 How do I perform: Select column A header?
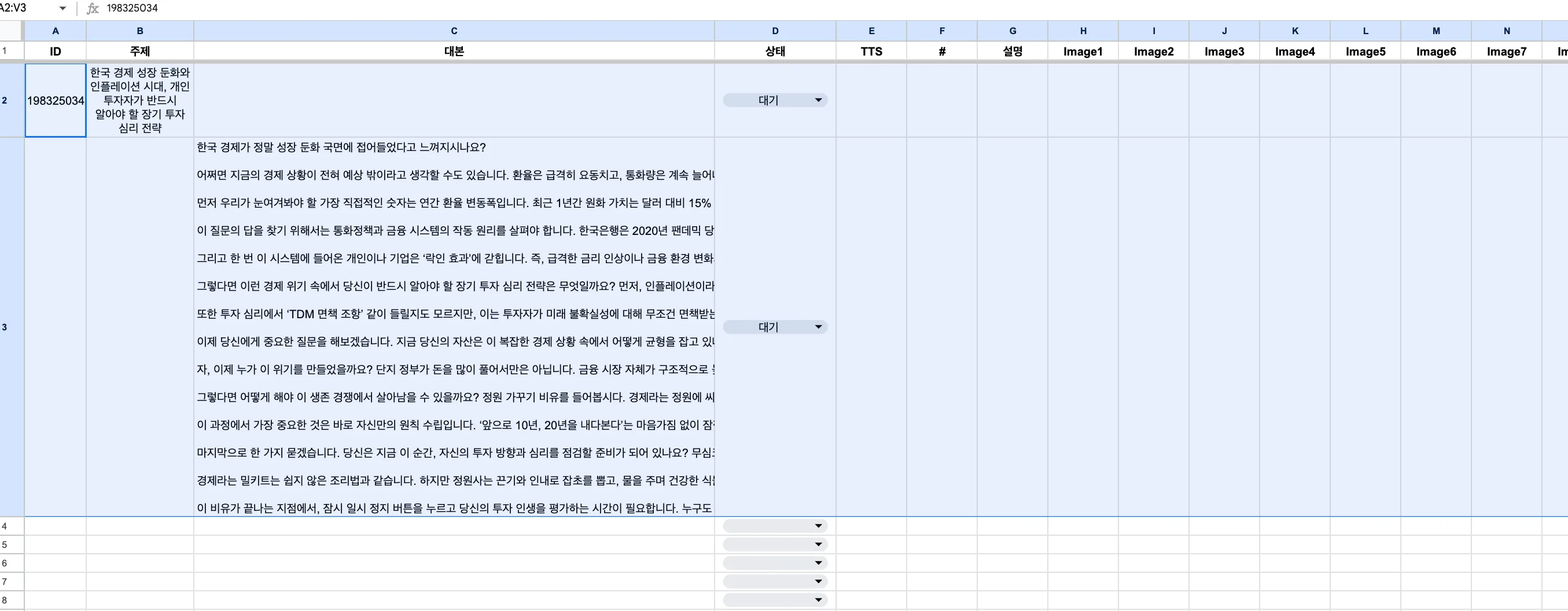[56, 31]
